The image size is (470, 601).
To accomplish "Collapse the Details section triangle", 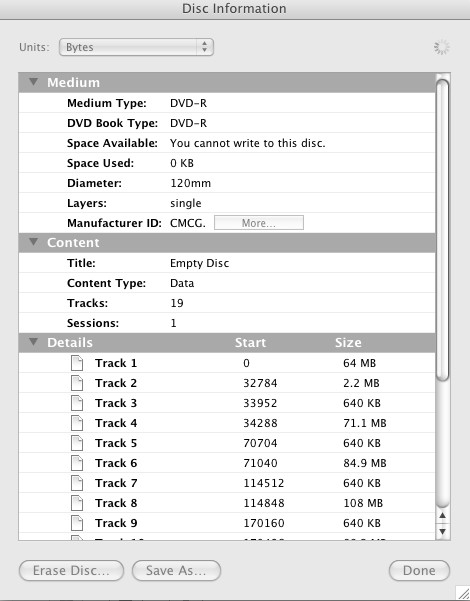I will tap(34, 342).
